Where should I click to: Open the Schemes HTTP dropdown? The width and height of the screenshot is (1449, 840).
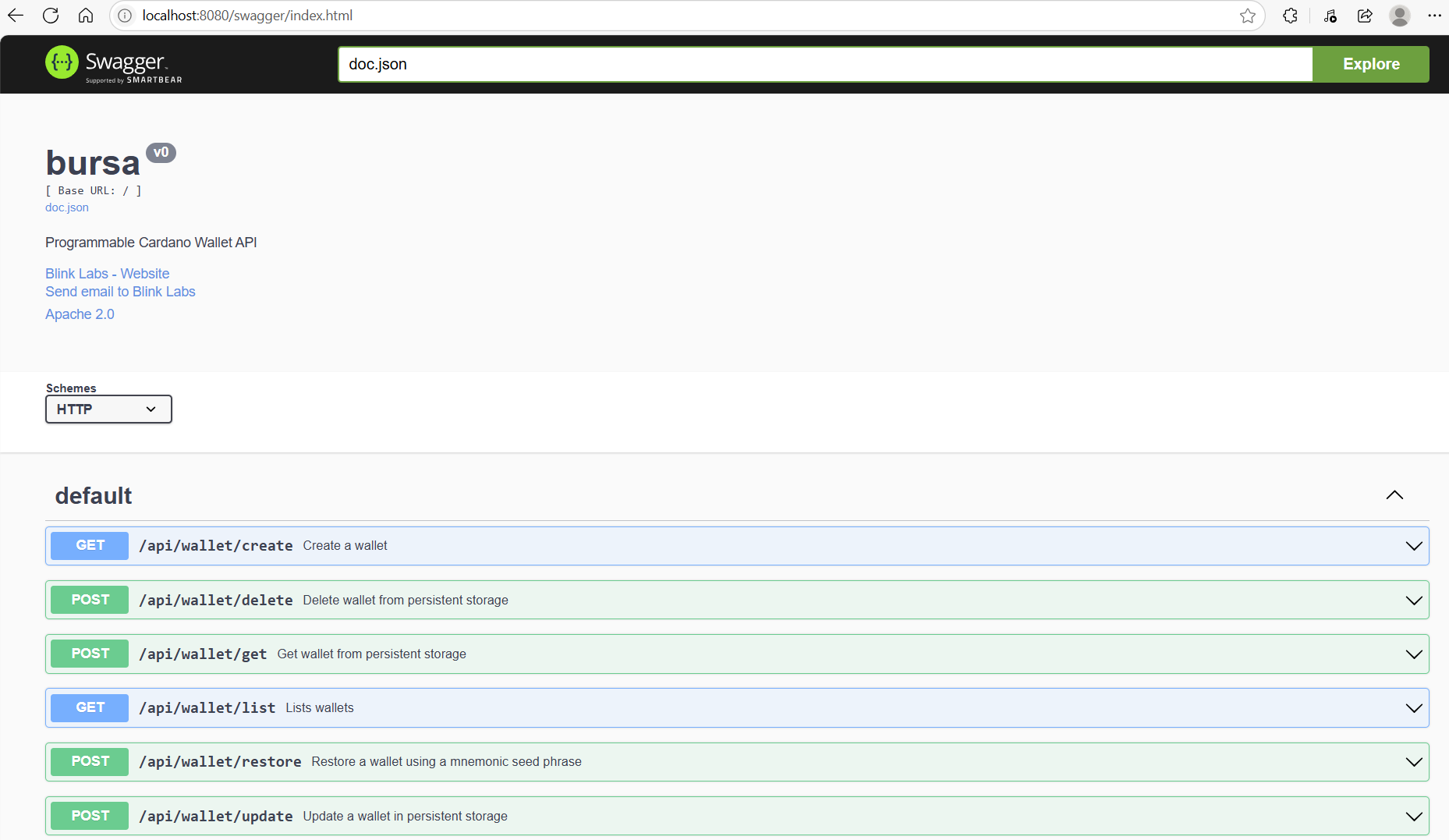(108, 409)
